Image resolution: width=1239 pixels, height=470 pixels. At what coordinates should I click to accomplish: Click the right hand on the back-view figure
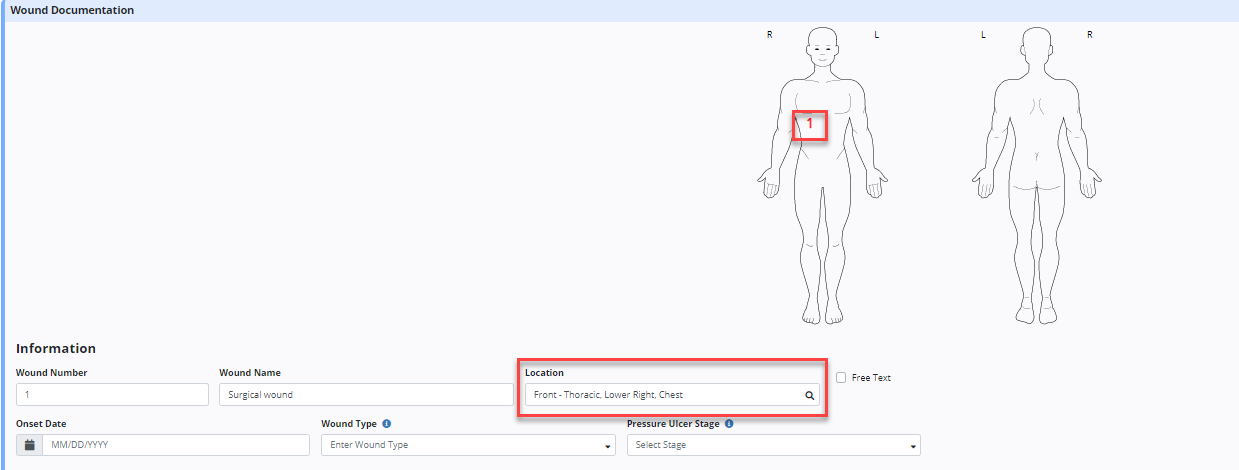pos(1092,186)
